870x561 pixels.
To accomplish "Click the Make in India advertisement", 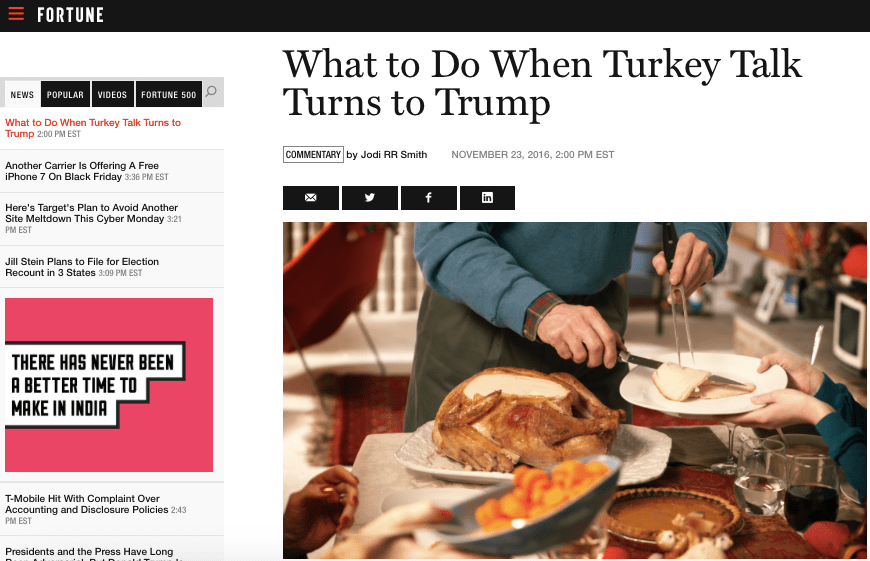I will 109,385.
